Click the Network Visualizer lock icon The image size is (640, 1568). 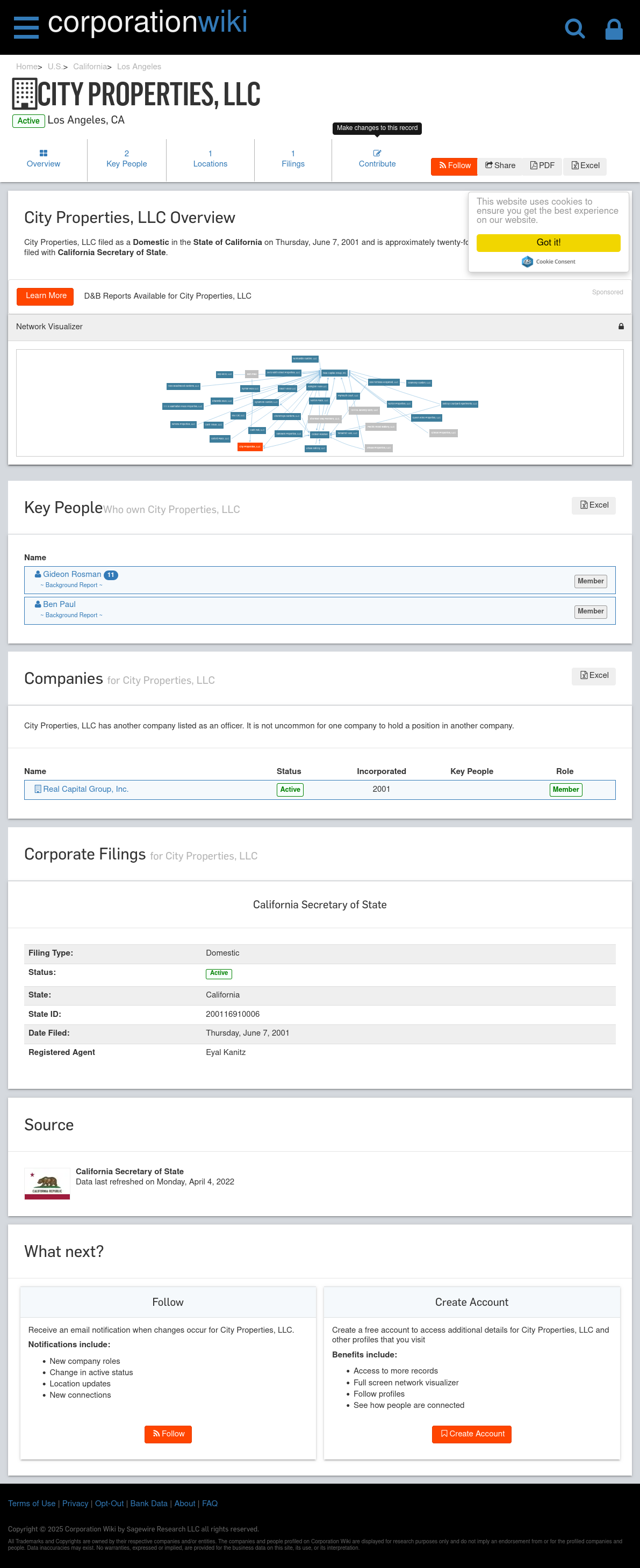[621, 327]
